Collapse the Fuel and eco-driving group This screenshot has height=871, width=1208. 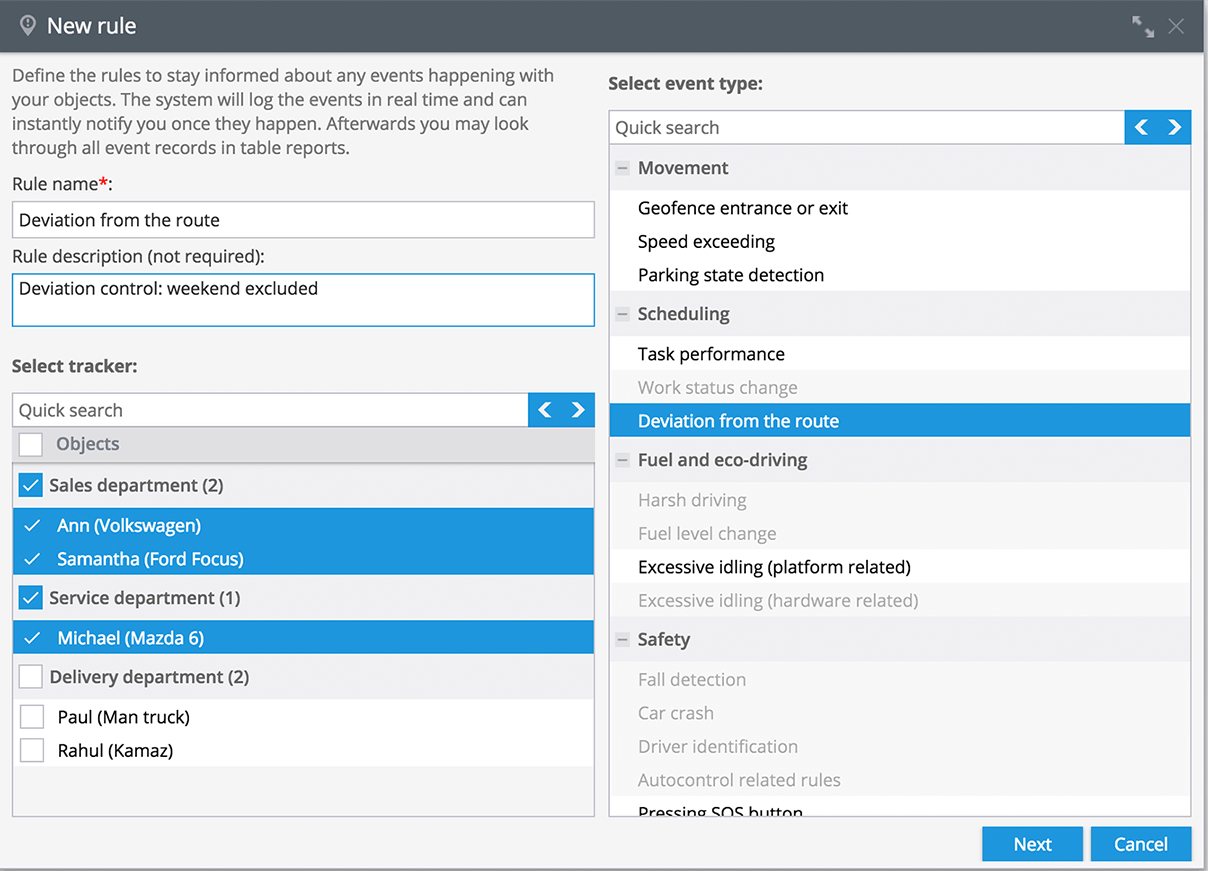(623, 461)
